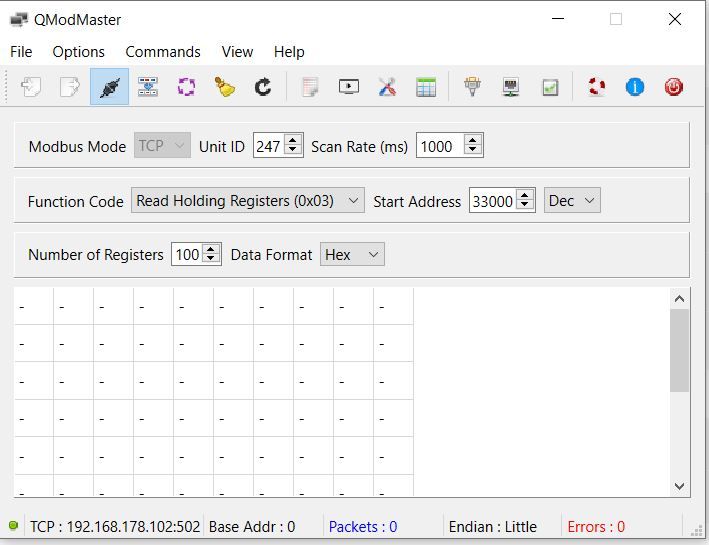Click the blue About info icon
The width and height of the screenshot is (709, 545).
click(x=635, y=86)
